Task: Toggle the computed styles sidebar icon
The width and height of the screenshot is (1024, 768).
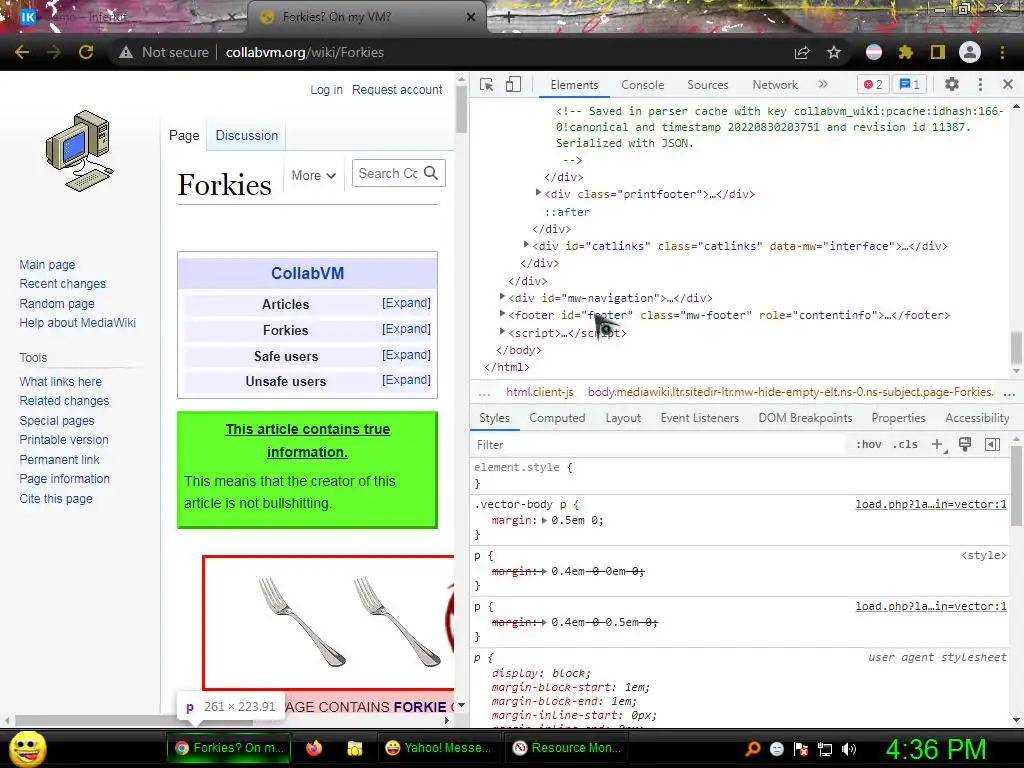Action: [992, 445]
